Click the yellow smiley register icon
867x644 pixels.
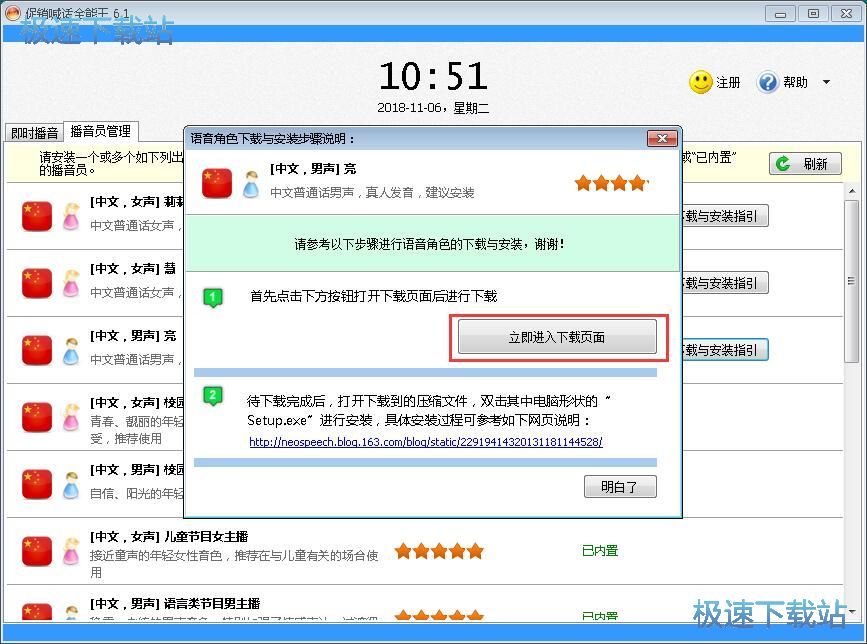click(700, 82)
